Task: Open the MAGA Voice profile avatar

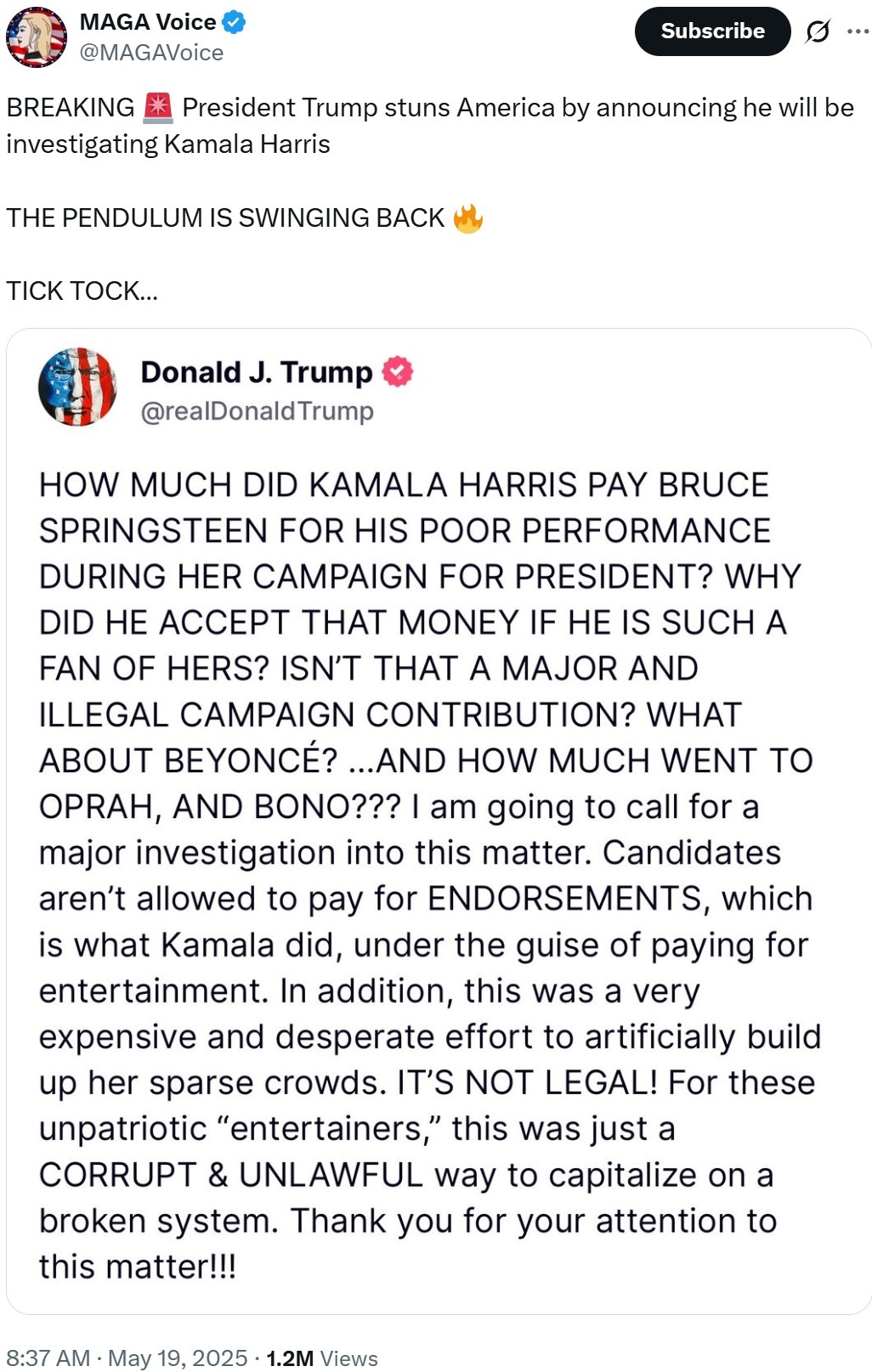Action: (x=37, y=37)
